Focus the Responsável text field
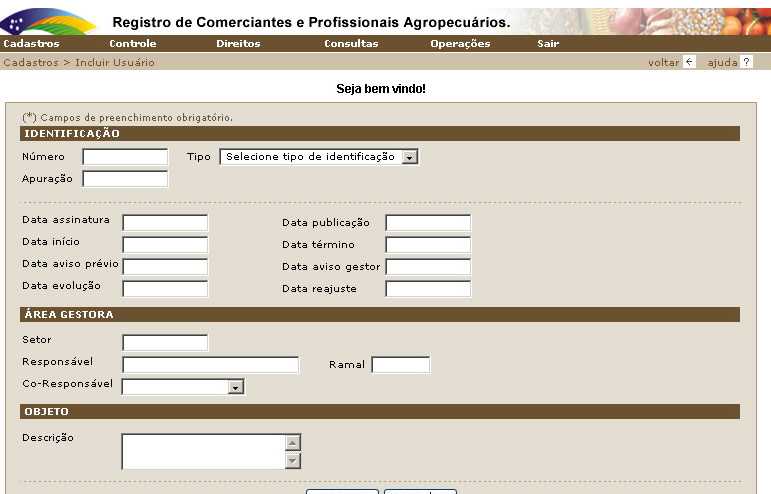 pyautogui.click(x=210, y=364)
